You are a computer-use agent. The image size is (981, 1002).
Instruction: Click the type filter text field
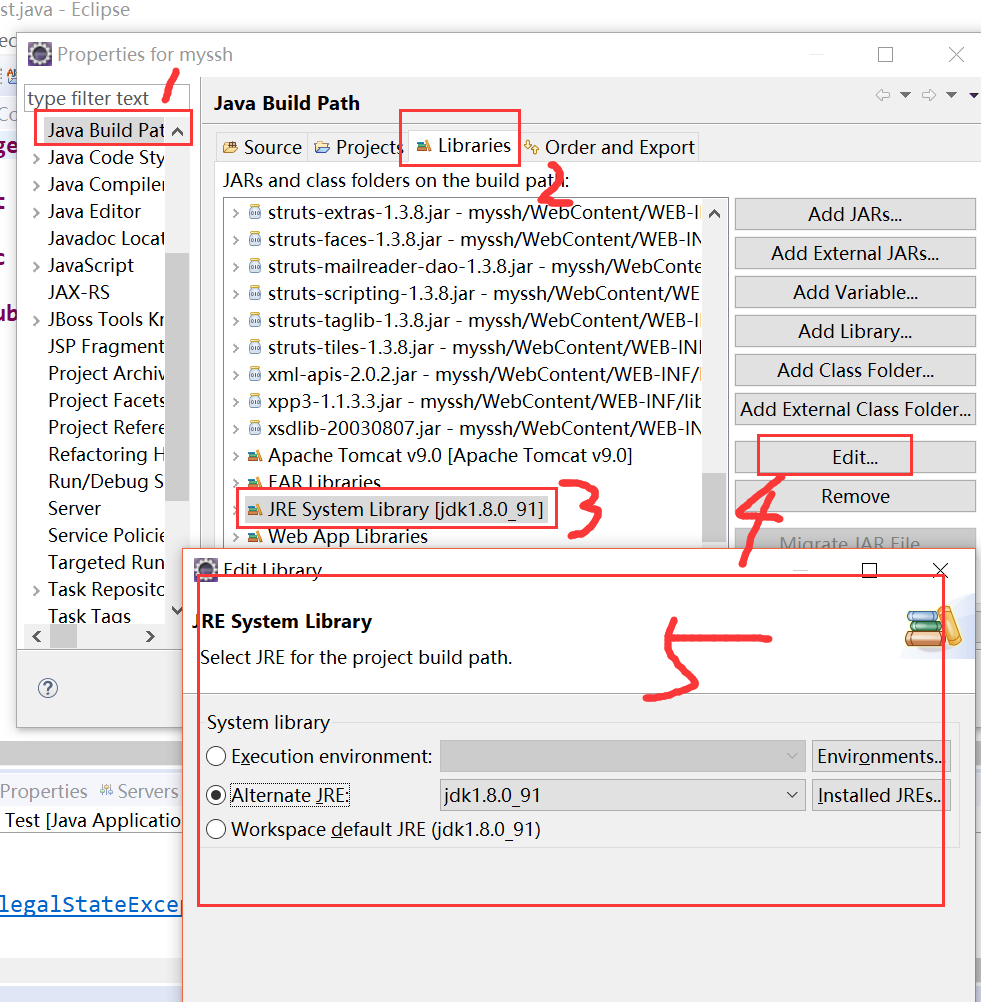[107, 98]
